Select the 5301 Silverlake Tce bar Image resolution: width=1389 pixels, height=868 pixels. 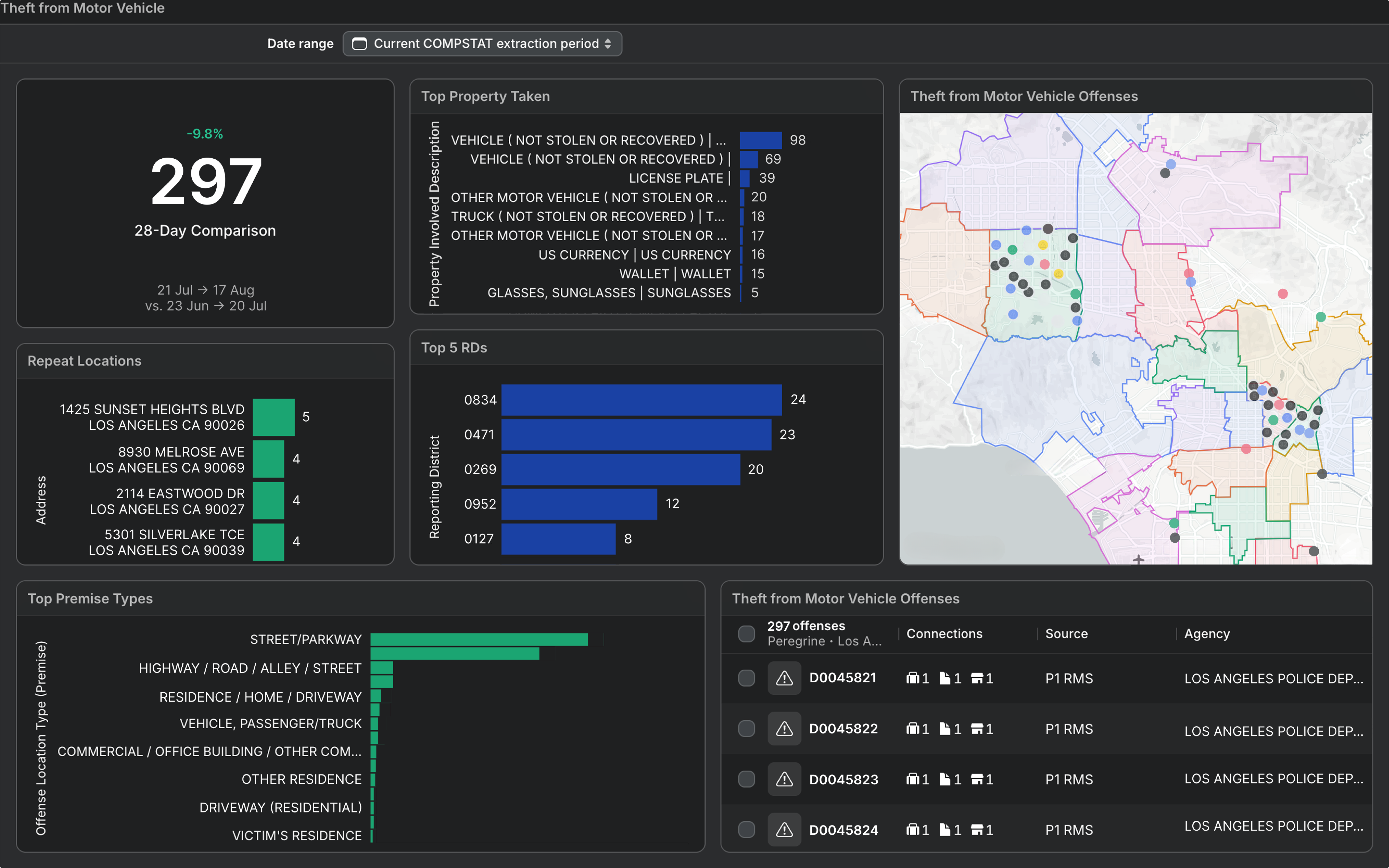point(268,542)
